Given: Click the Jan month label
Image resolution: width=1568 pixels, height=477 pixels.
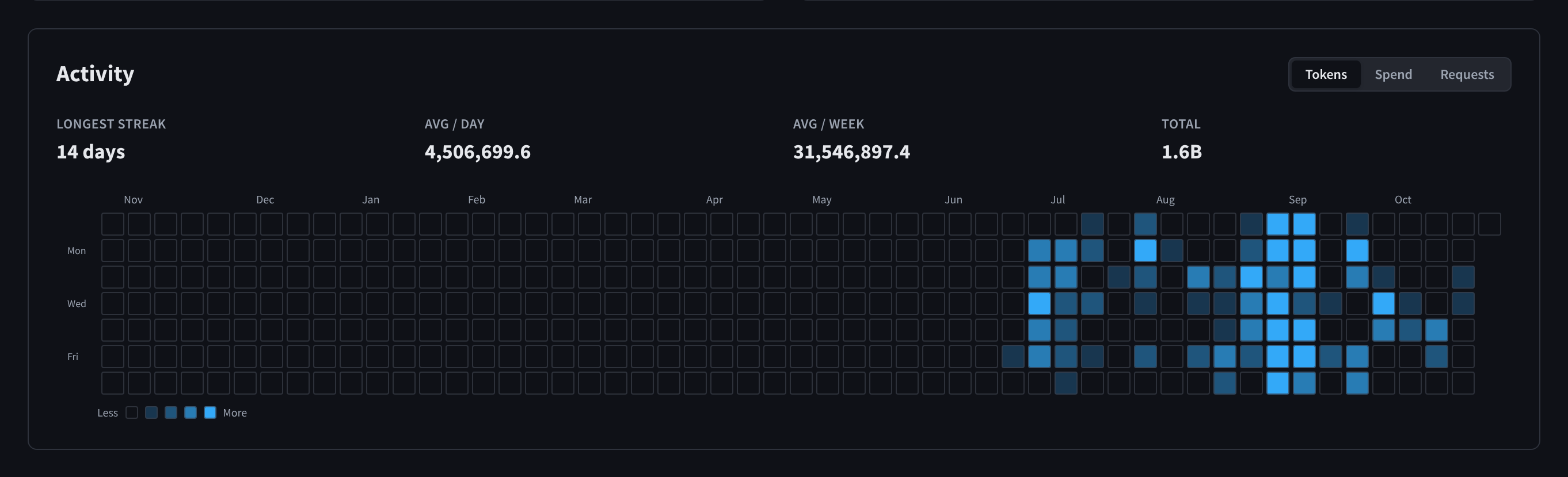Looking at the screenshot, I should pos(371,200).
